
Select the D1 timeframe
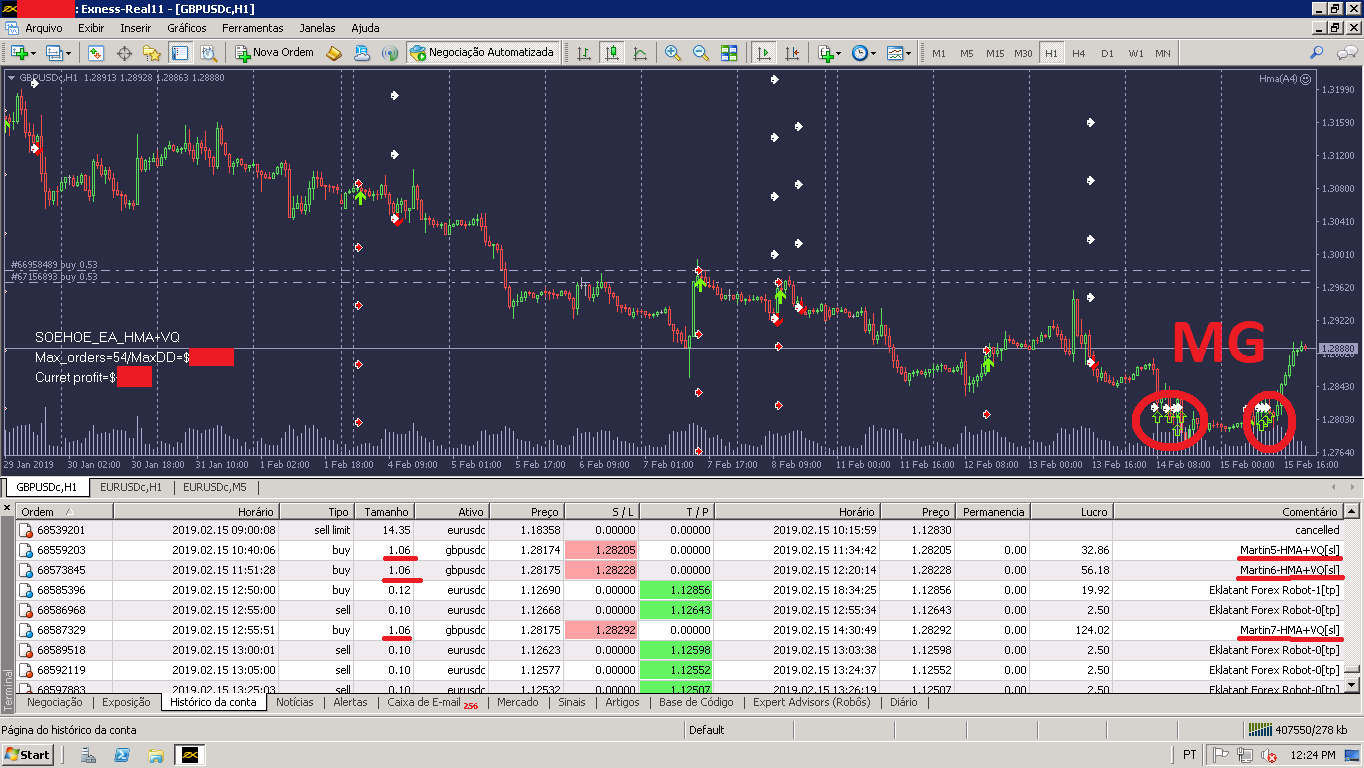(x=1107, y=53)
